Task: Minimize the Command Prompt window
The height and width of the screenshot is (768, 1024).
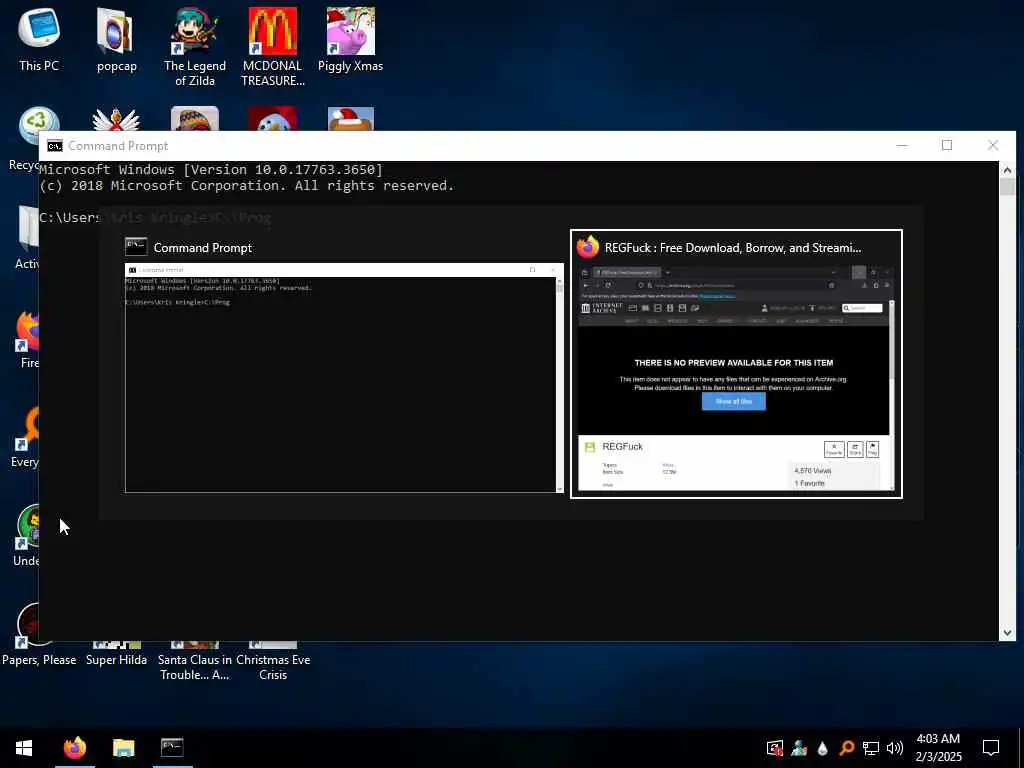Action: click(901, 145)
